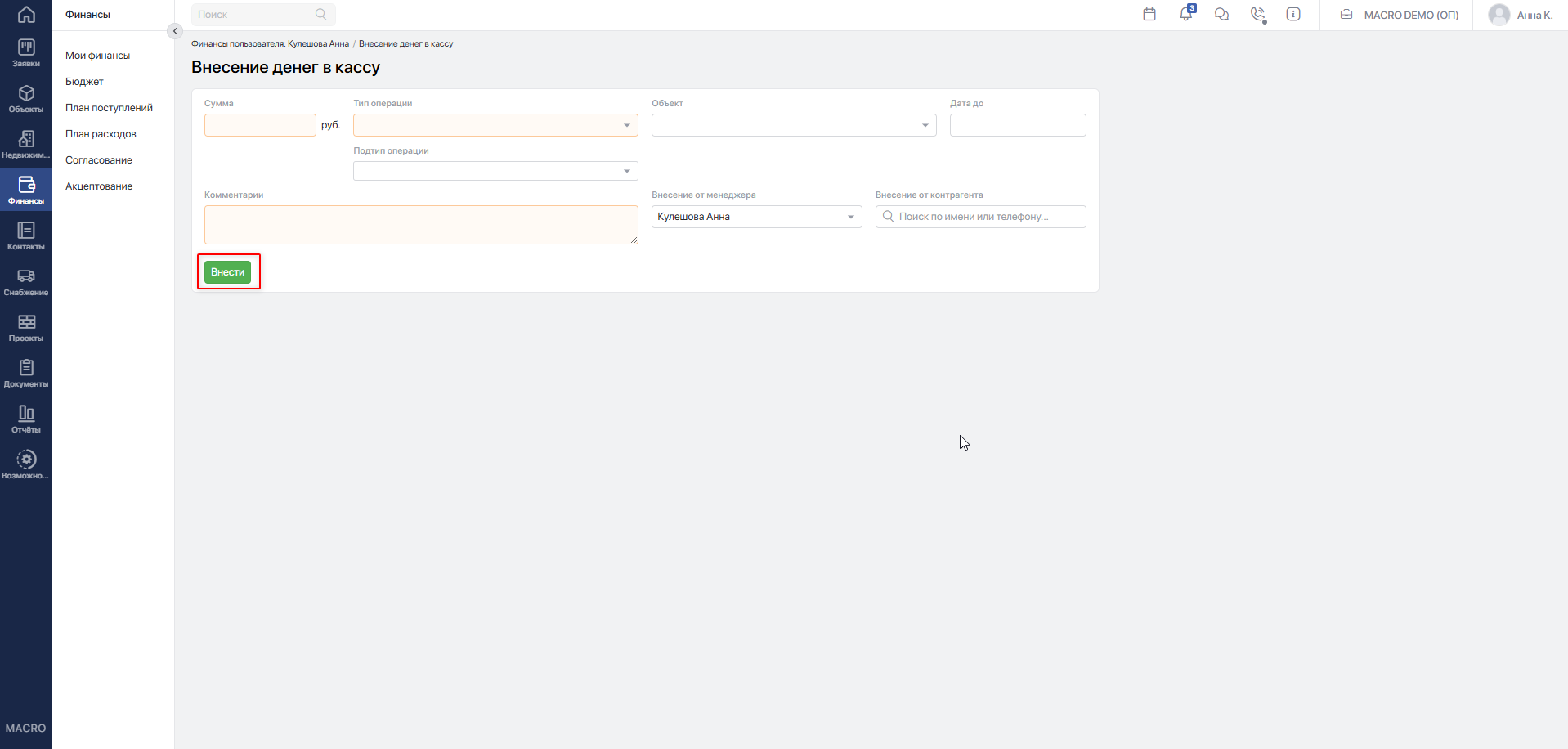Open Снабжение truck icon
The height and width of the screenshot is (749, 1568).
26,276
